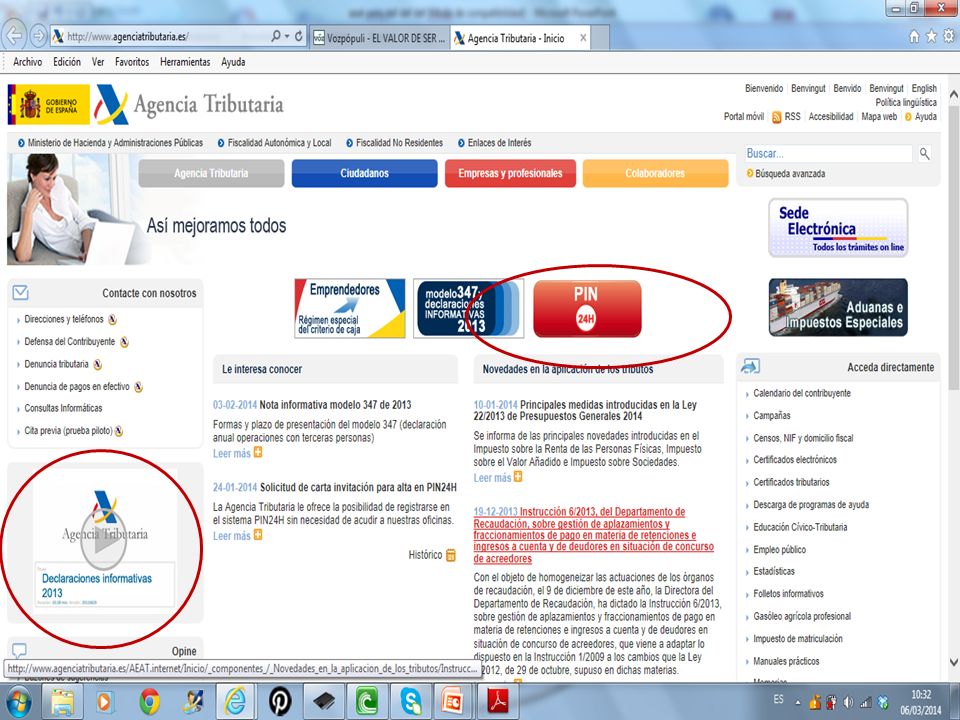Click the gray Agencia Tributaria nav button

tap(211, 173)
